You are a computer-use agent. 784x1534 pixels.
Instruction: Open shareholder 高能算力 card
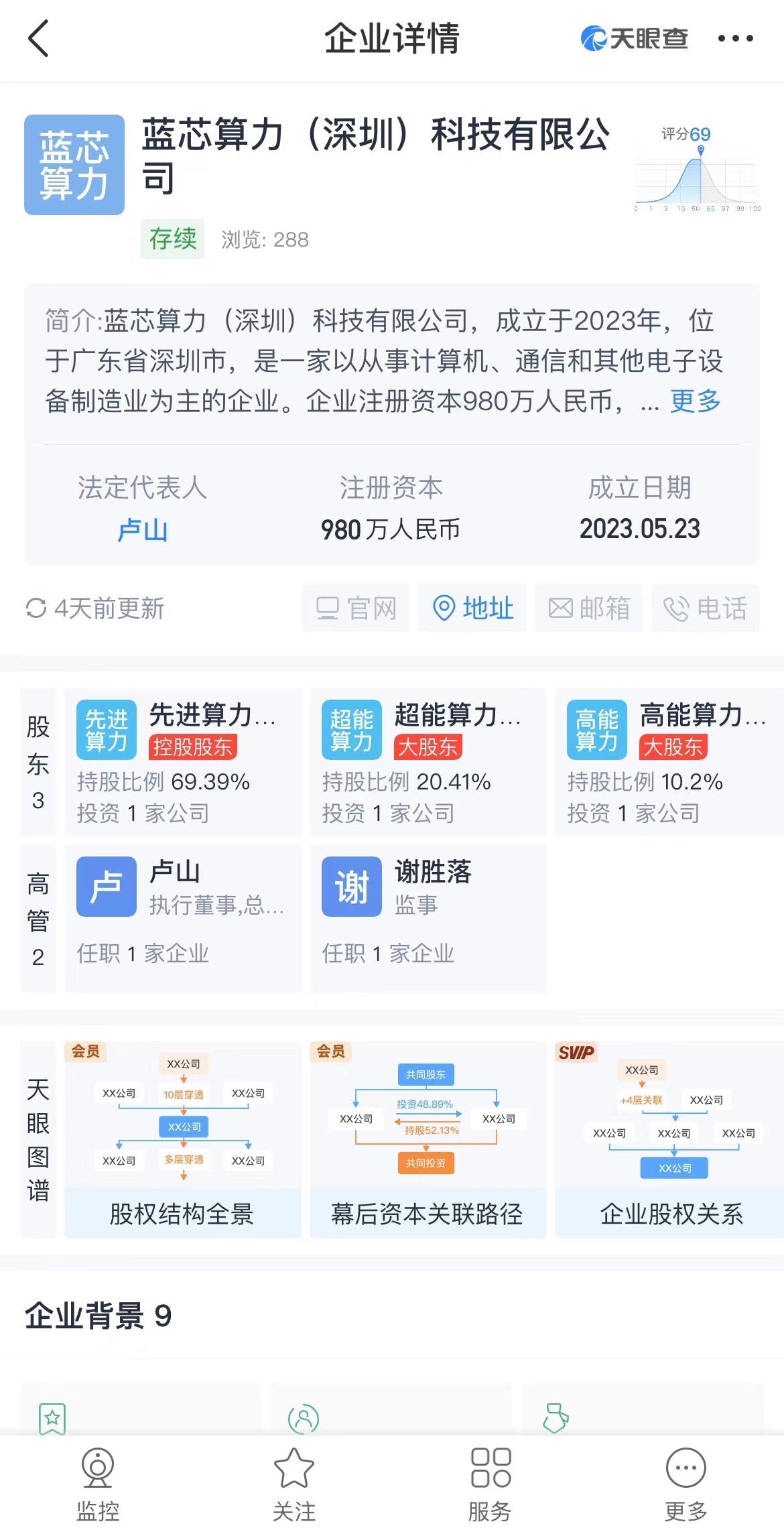click(x=669, y=763)
